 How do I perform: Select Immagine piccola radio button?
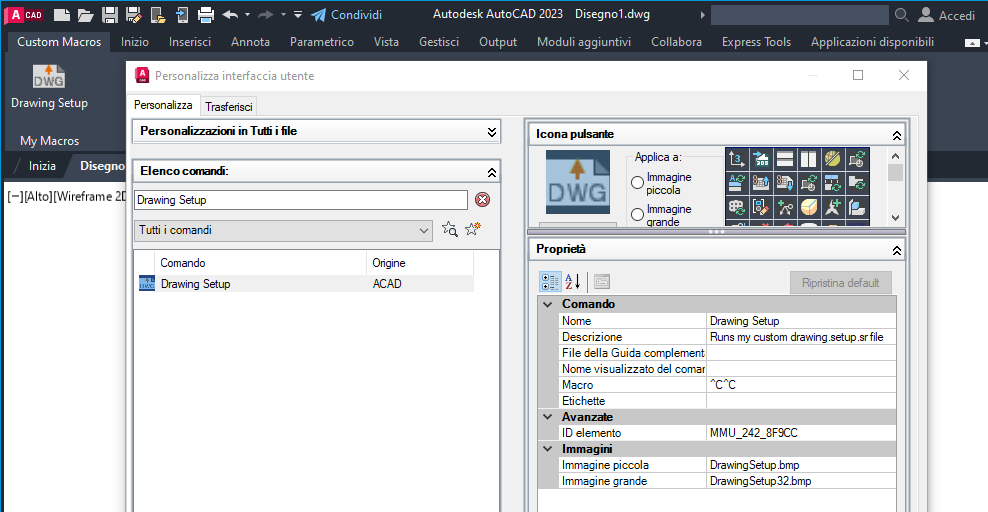pyautogui.click(x=637, y=183)
